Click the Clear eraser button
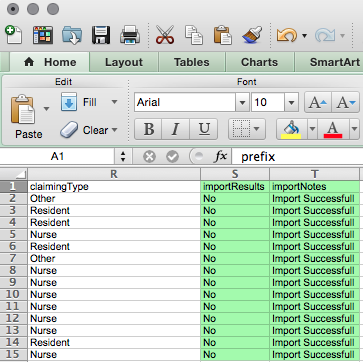This screenshot has width=363, height=362. (84, 130)
